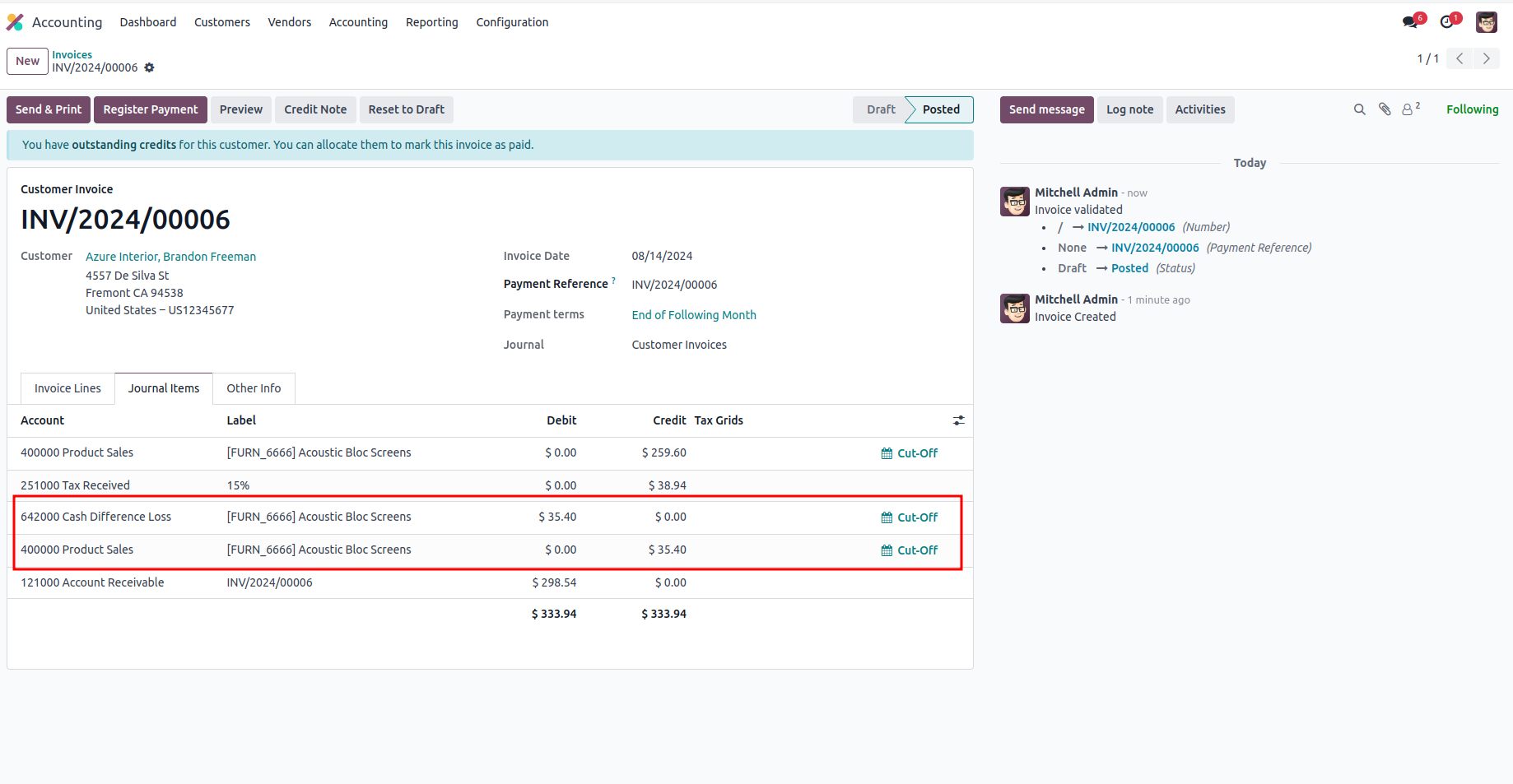Click the New button

27,61
